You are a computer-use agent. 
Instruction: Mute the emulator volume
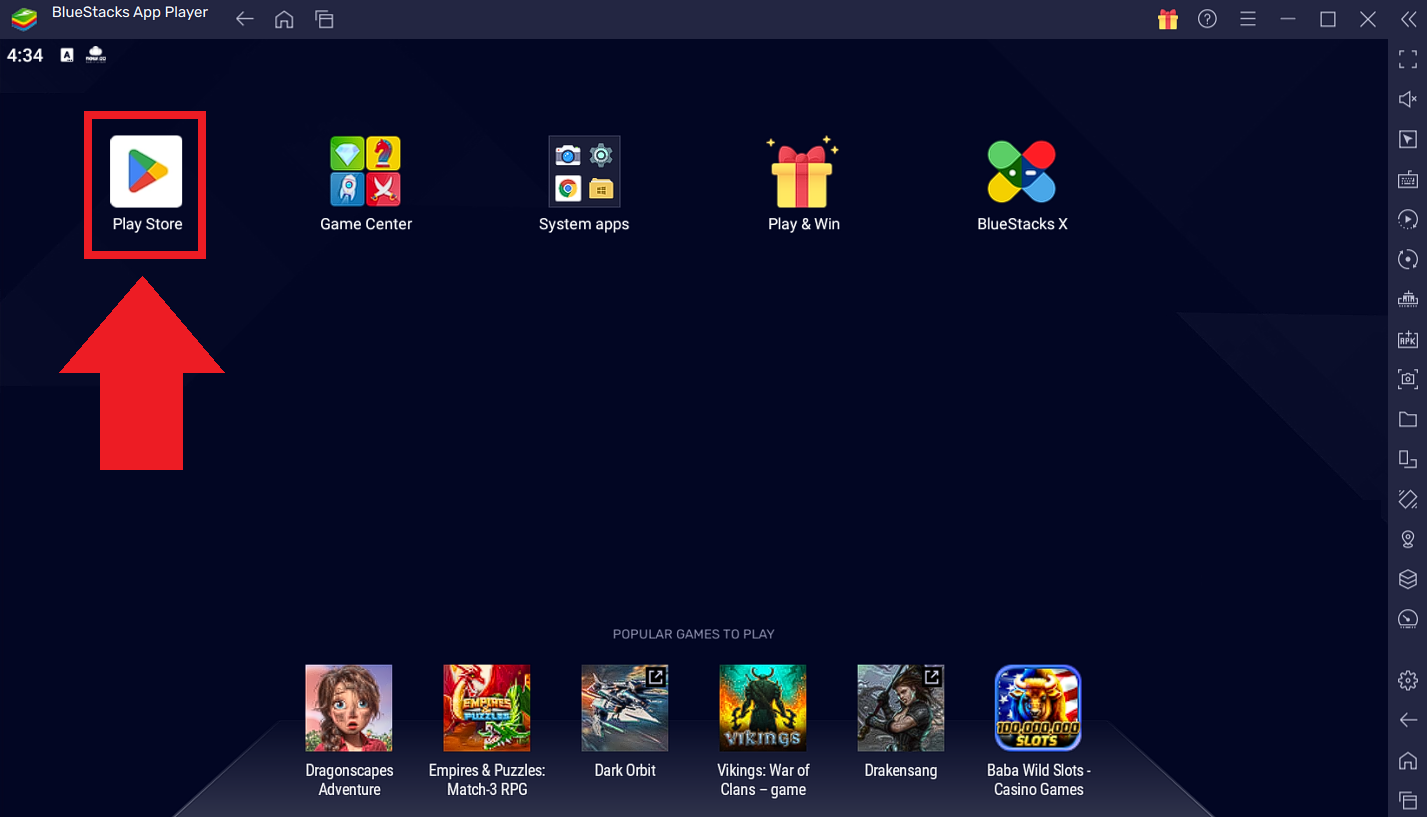1407,99
